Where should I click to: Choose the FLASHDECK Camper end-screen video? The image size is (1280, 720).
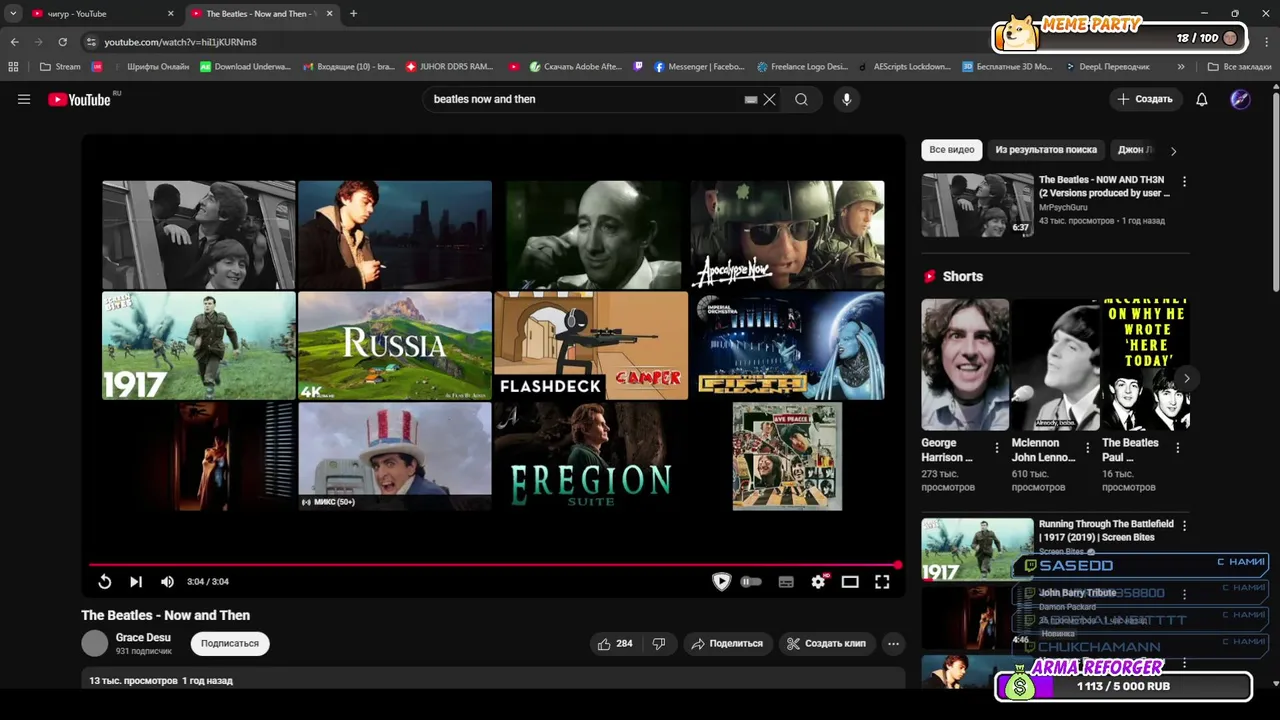pyautogui.click(x=591, y=346)
